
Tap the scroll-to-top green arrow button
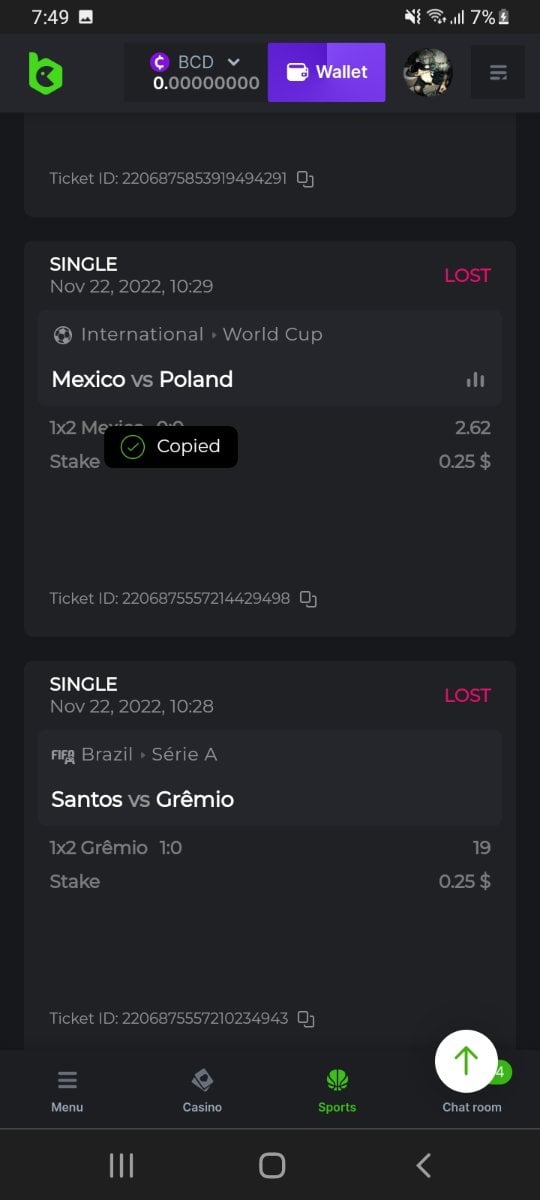(x=466, y=1061)
